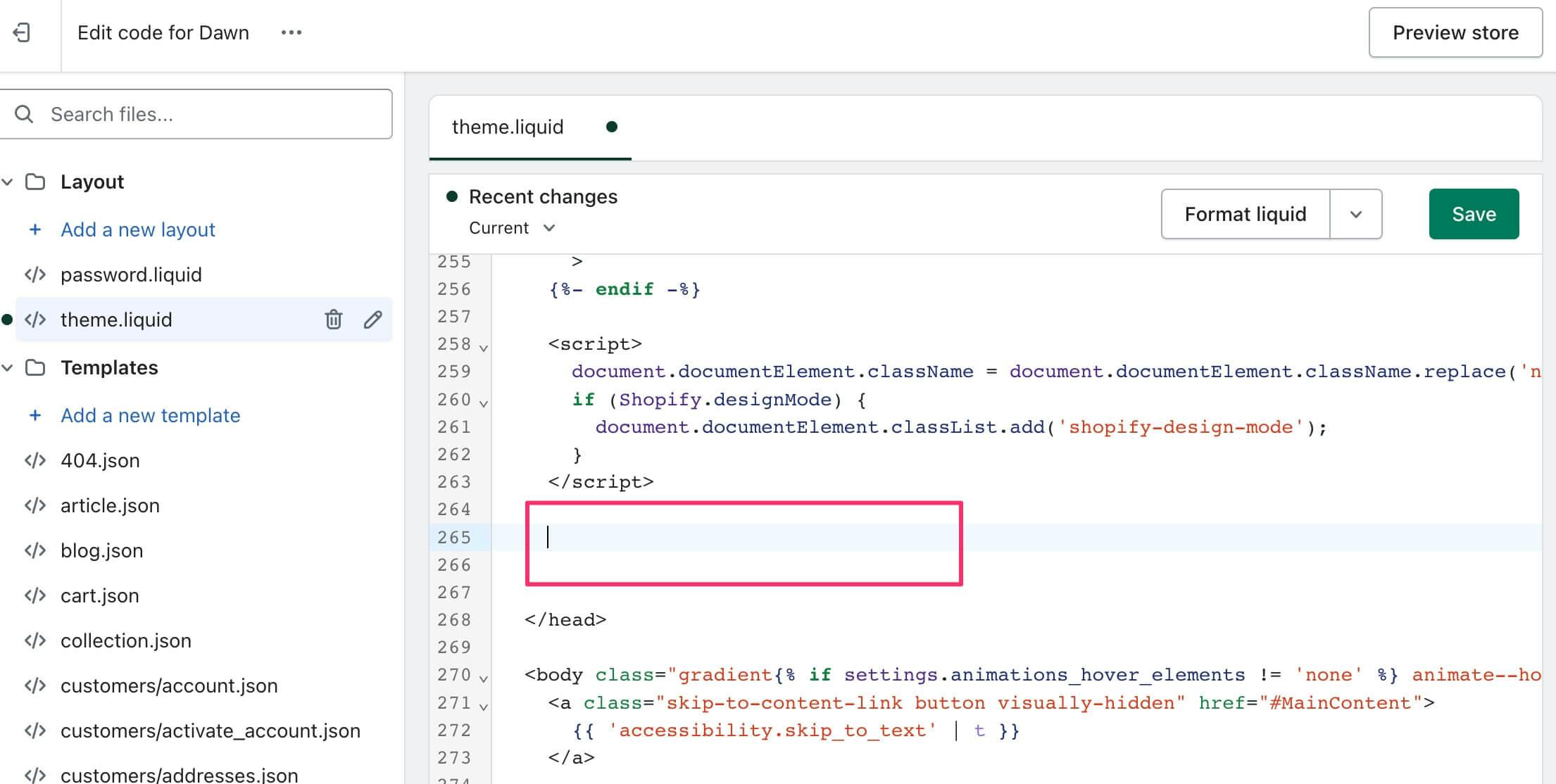Click the plus icon beside Add a new layout

tap(34, 229)
